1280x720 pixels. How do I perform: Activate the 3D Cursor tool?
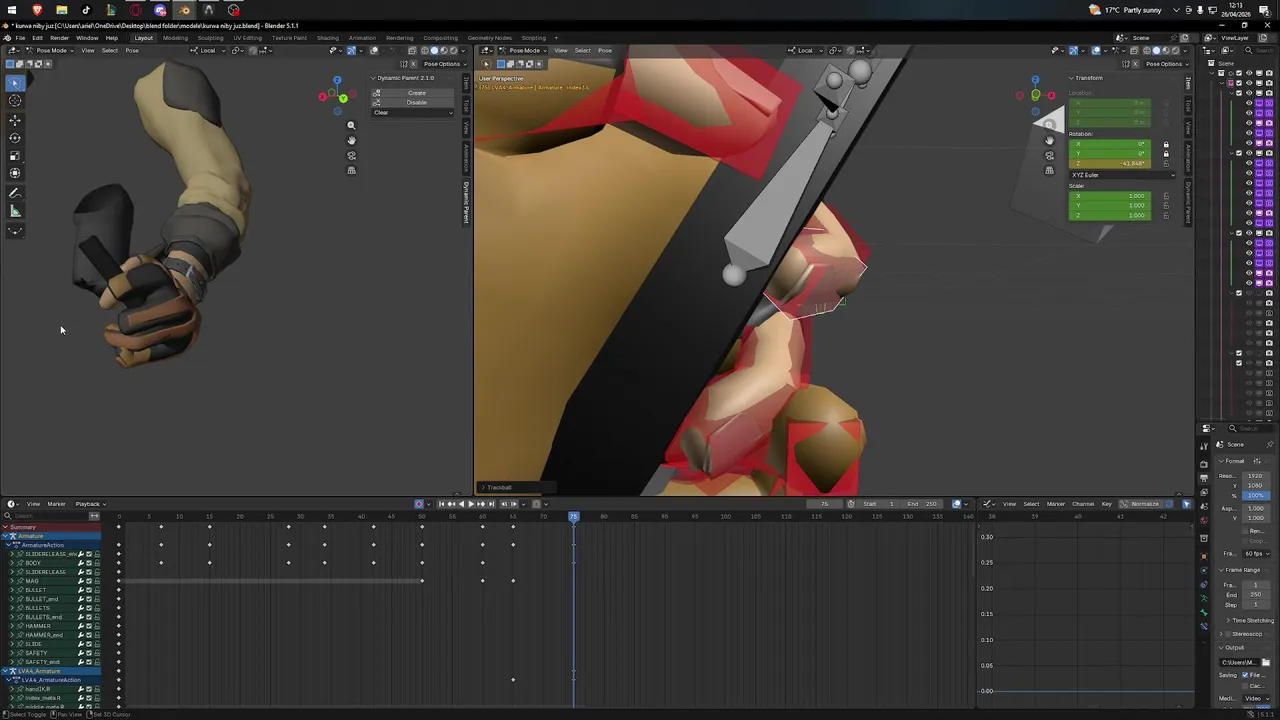pyautogui.click(x=15, y=101)
